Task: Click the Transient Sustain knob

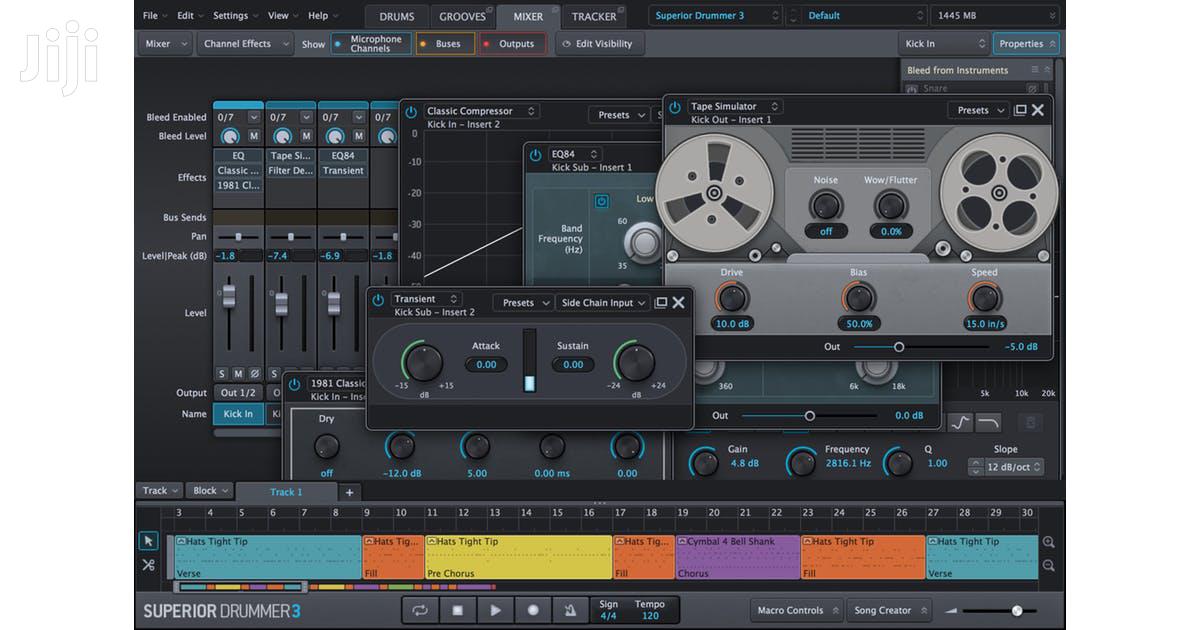Action: click(635, 362)
